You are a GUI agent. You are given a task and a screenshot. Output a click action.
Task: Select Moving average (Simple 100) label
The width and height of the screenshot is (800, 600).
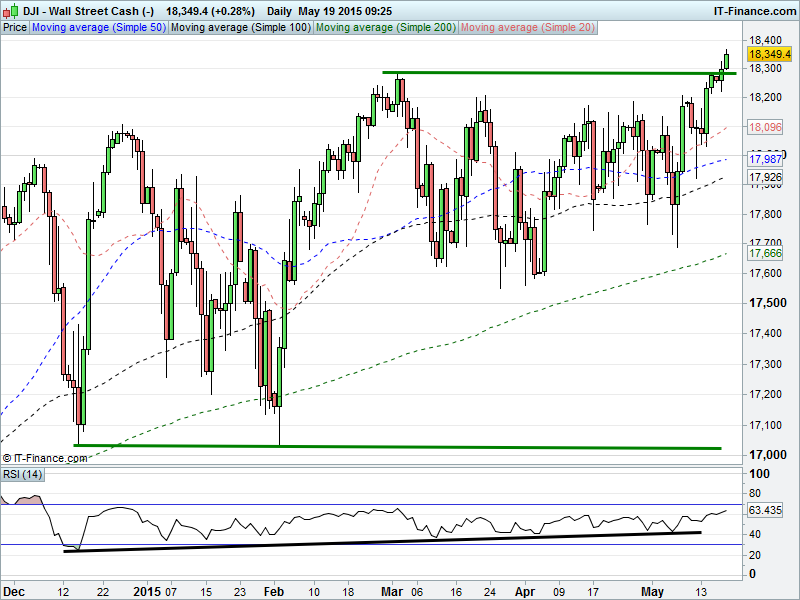pos(240,28)
